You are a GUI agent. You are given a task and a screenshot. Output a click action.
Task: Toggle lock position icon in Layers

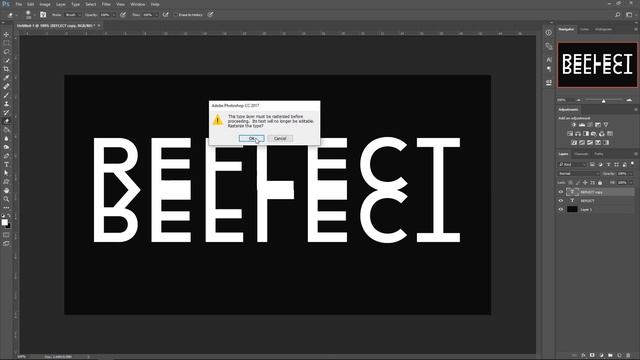coord(585,183)
